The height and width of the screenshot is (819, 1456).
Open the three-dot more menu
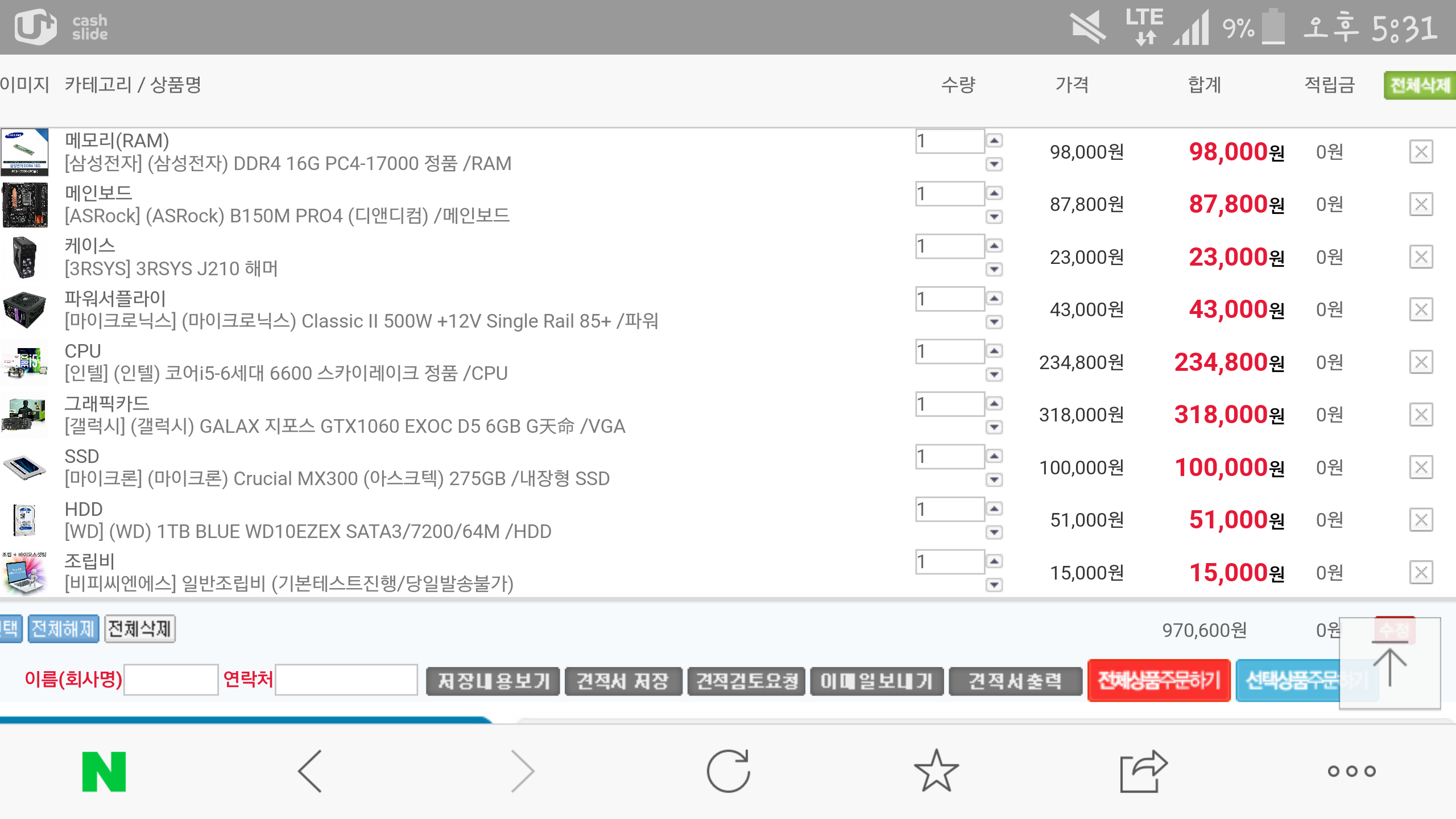pos(1351,771)
